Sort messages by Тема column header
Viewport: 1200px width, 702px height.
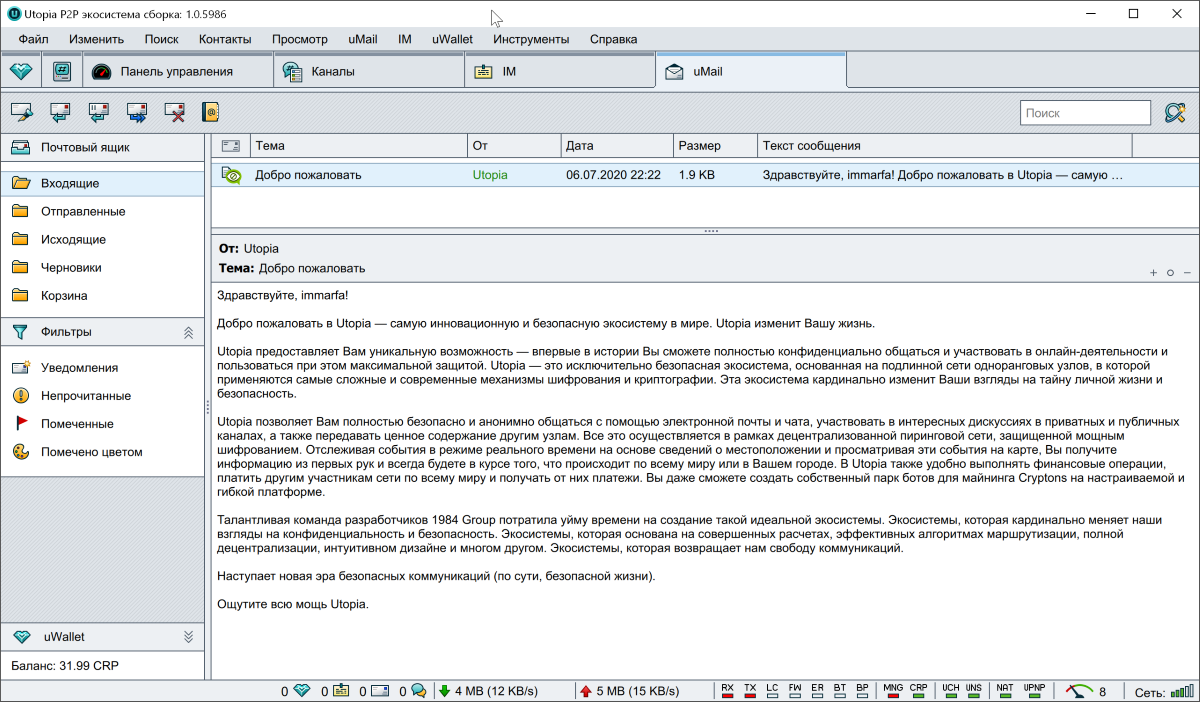[x=359, y=146]
